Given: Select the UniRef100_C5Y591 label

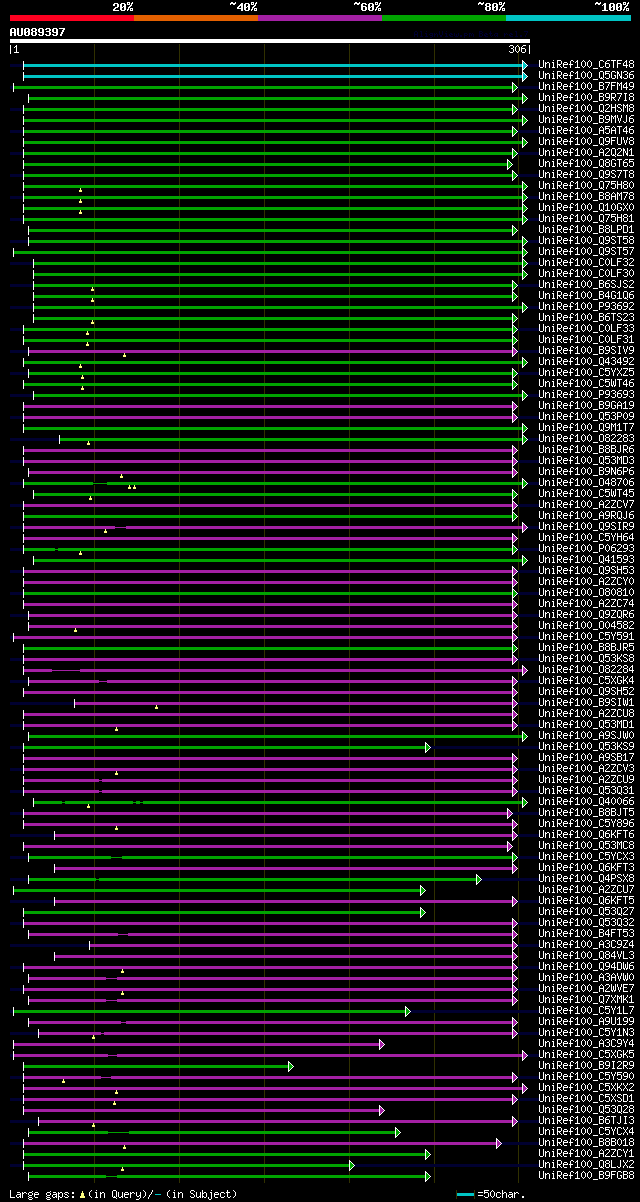Looking at the screenshot, I should [x=586, y=636].
